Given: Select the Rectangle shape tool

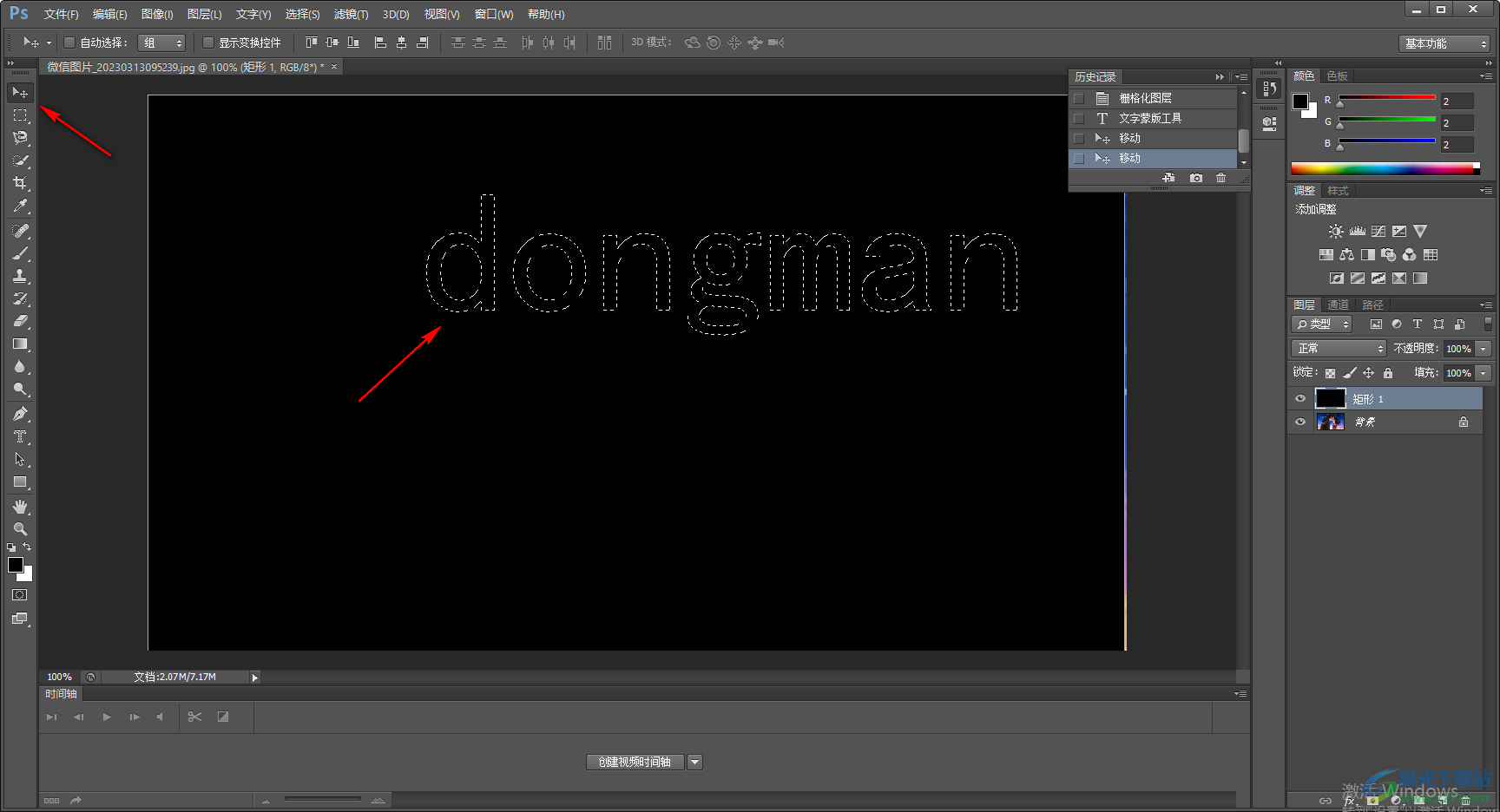Looking at the screenshot, I should pos(20,481).
